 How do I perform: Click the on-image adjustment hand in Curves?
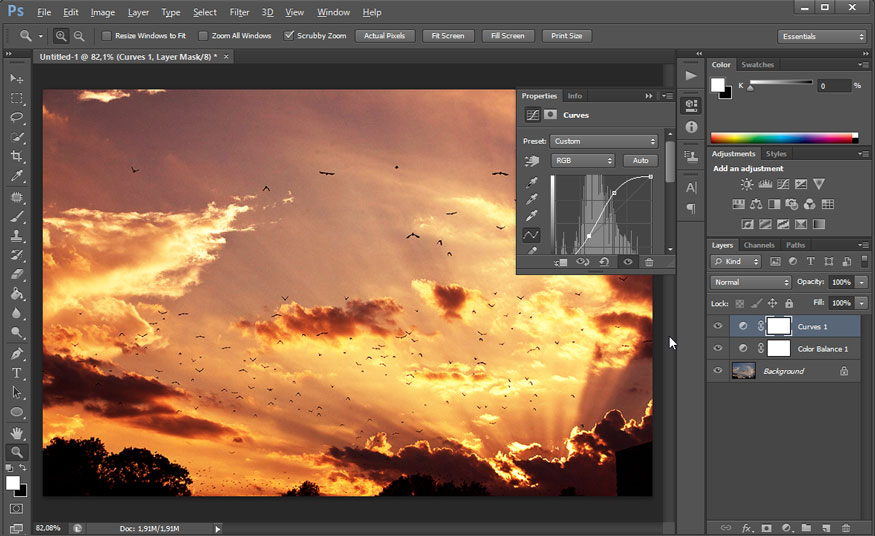[532, 161]
